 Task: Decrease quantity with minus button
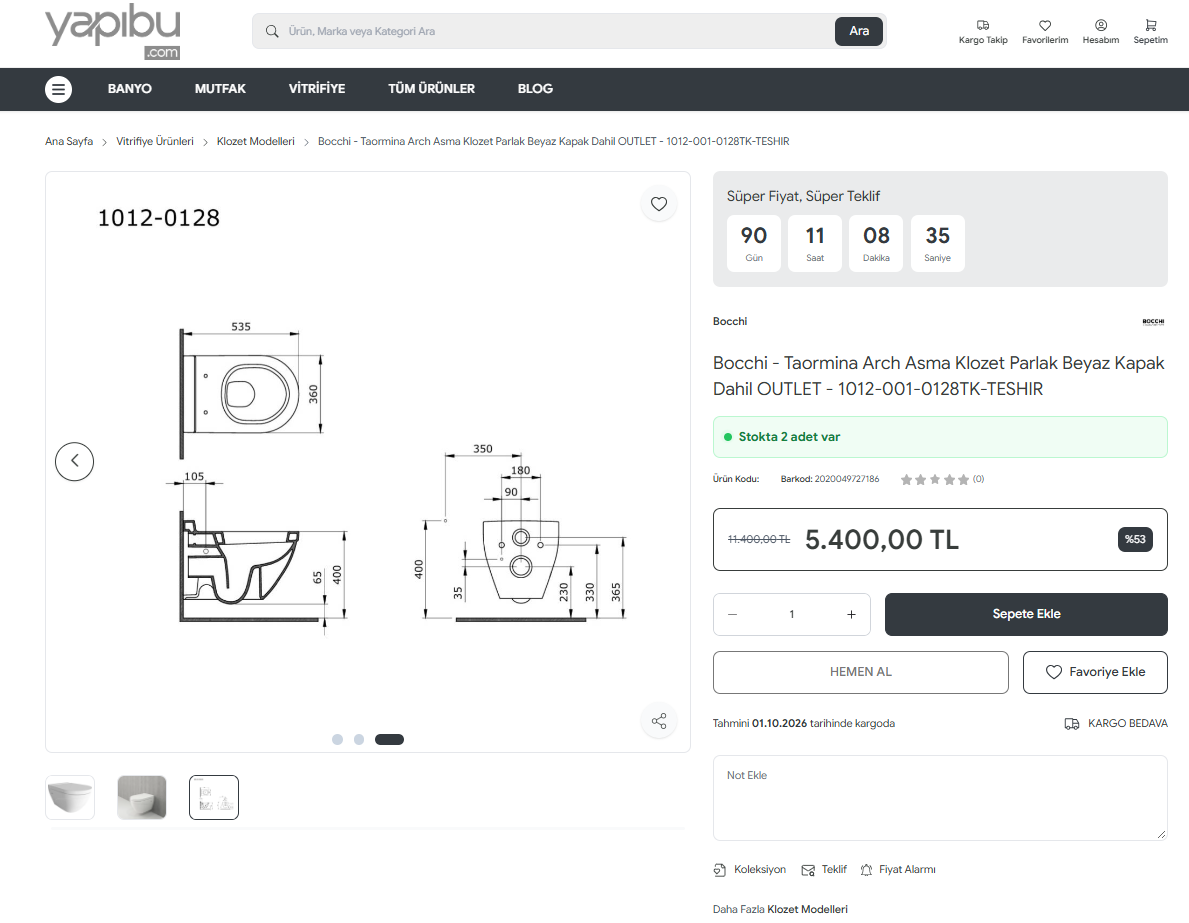tap(733, 614)
